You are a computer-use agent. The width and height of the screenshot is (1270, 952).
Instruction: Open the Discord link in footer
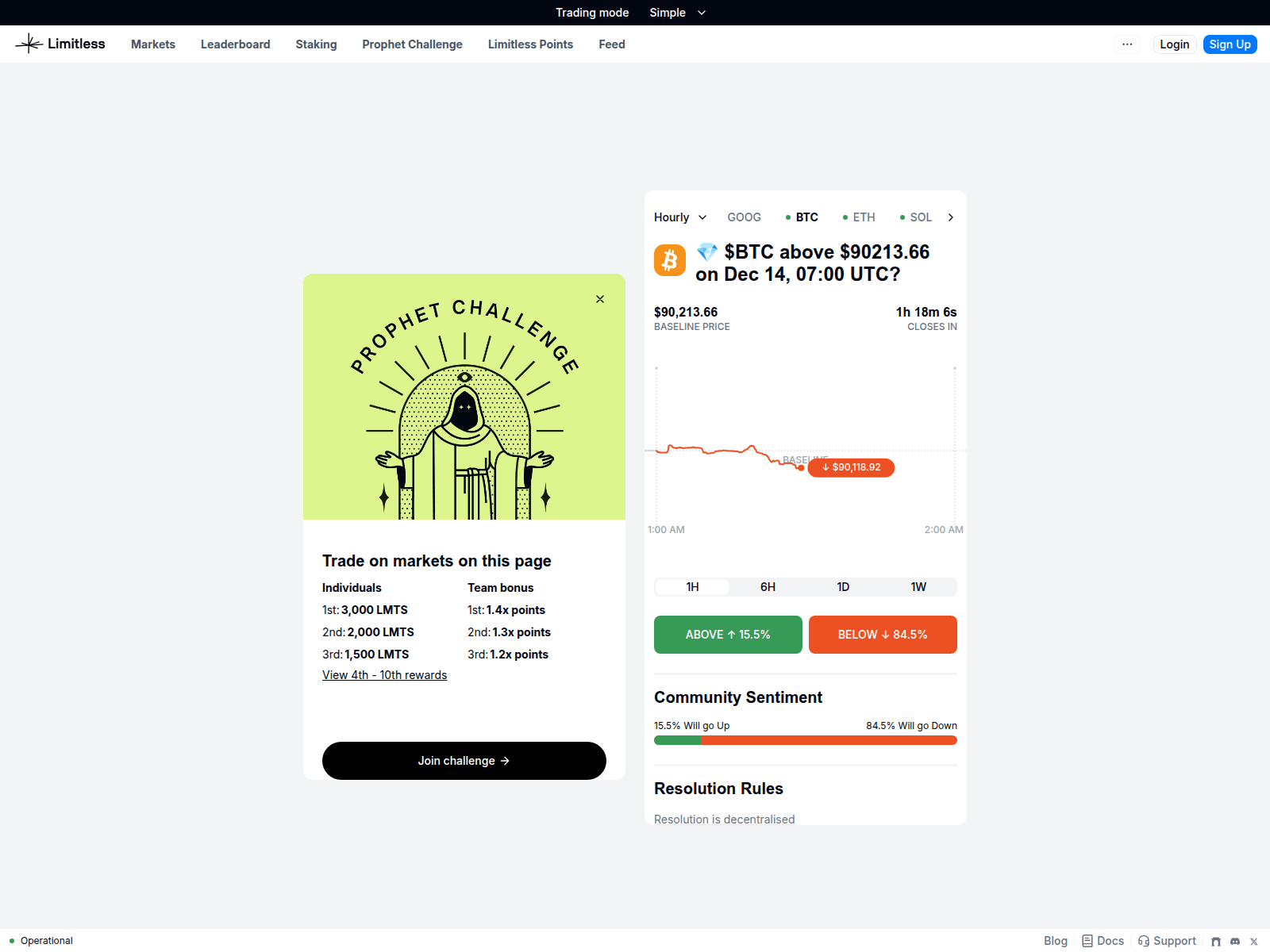click(x=1235, y=941)
